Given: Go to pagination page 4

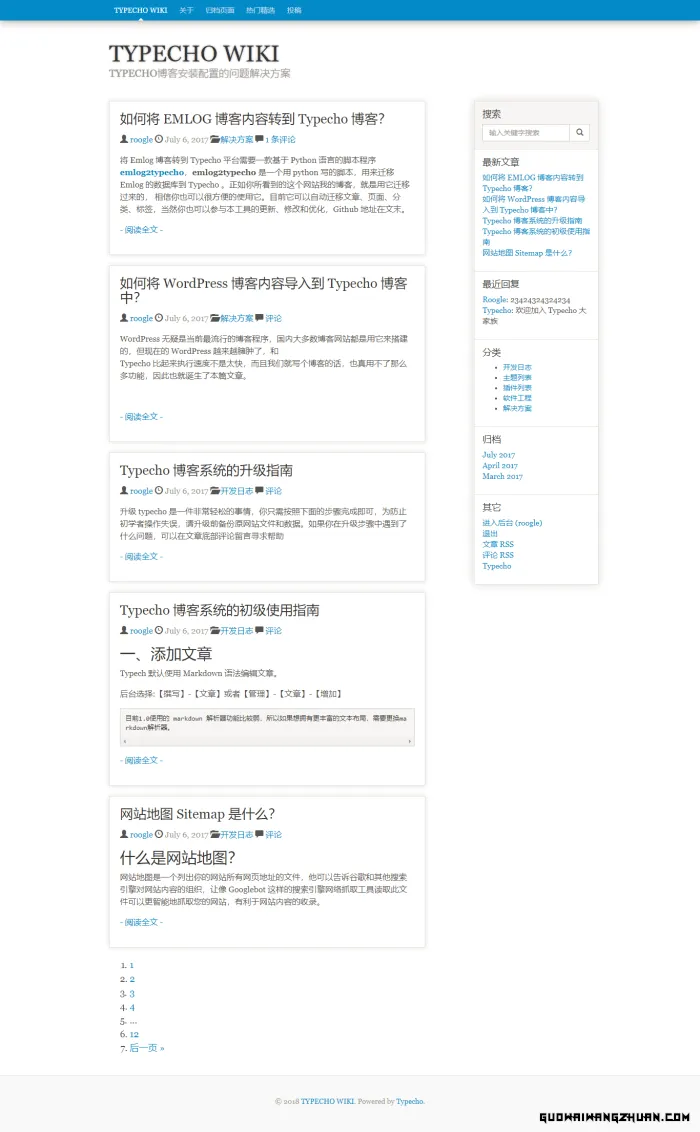Looking at the screenshot, I should tap(132, 1007).
